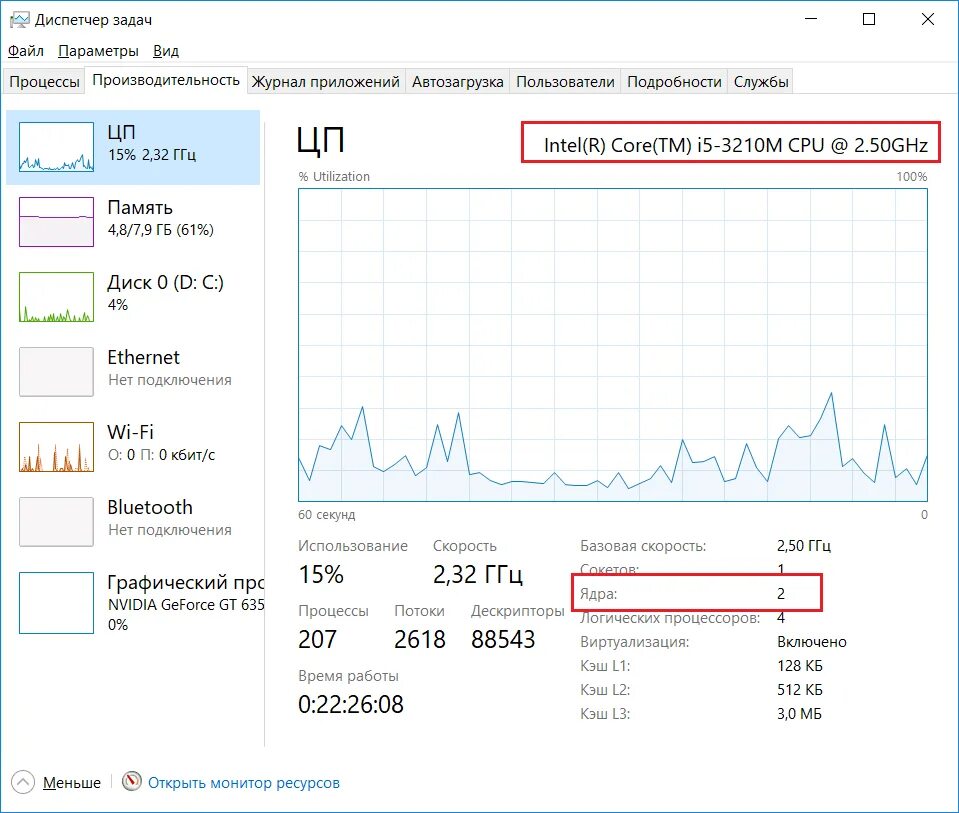Click the Меньше collapse arrow icon
This screenshot has width=959, height=813.
tap(23, 782)
